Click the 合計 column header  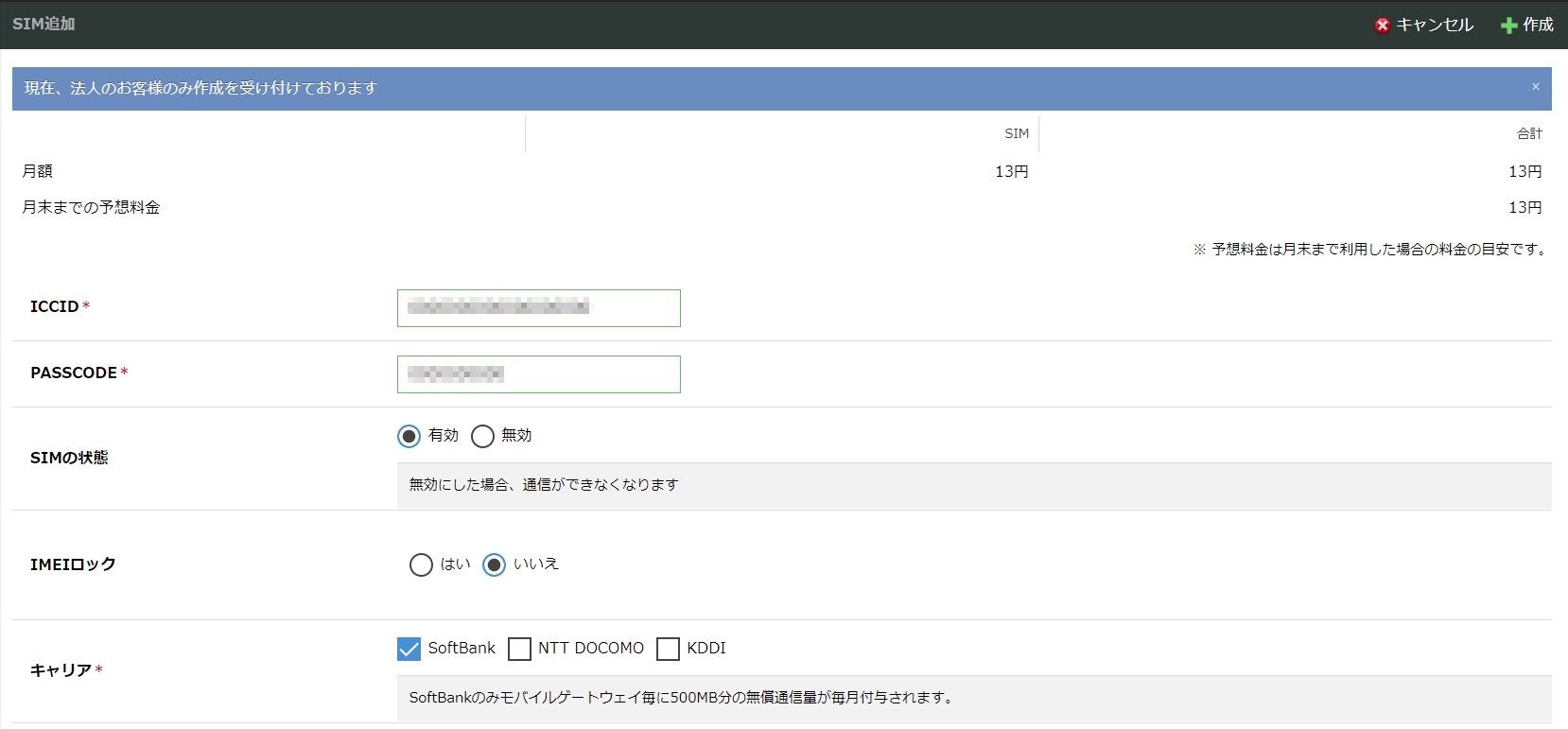(1528, 134)
